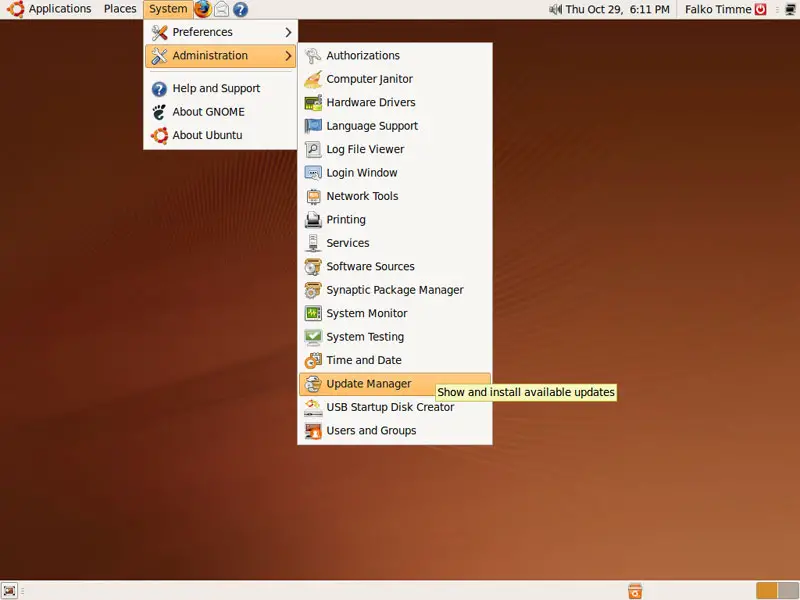Launch Firefox from the top panel
The width and height of the screenshot is (800, 600).
point(203,9)
